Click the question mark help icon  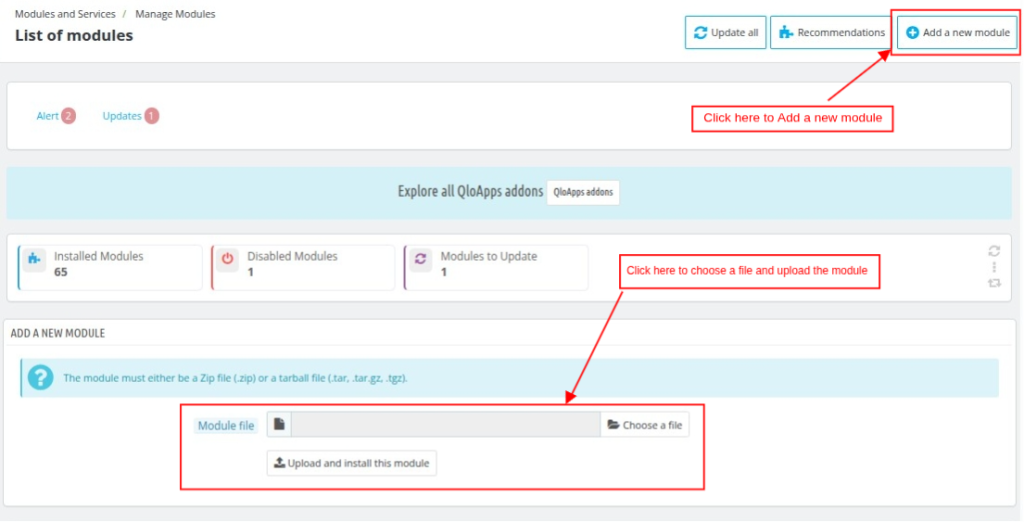point(40,378)
